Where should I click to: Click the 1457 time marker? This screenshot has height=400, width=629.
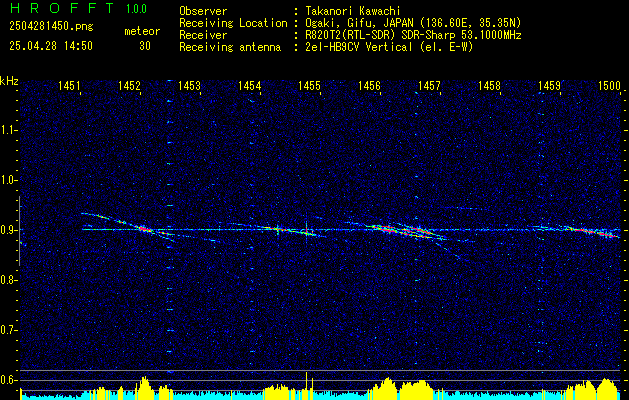(x=430, y=85)
